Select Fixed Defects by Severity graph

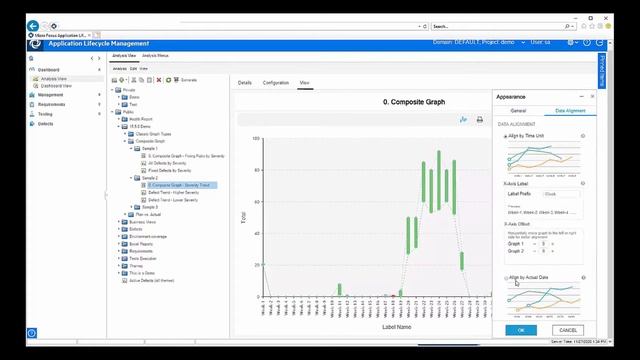[169, 171]
